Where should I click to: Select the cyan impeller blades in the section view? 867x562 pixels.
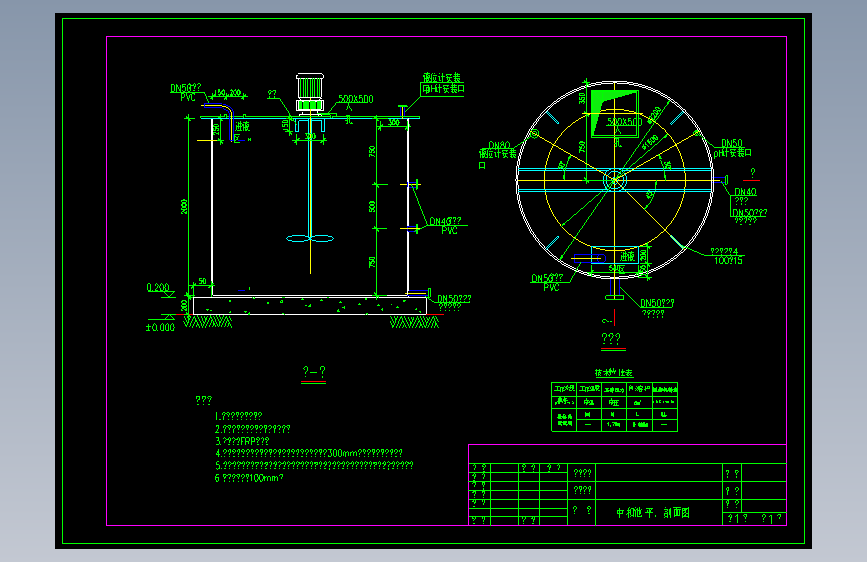click(310, 238)
